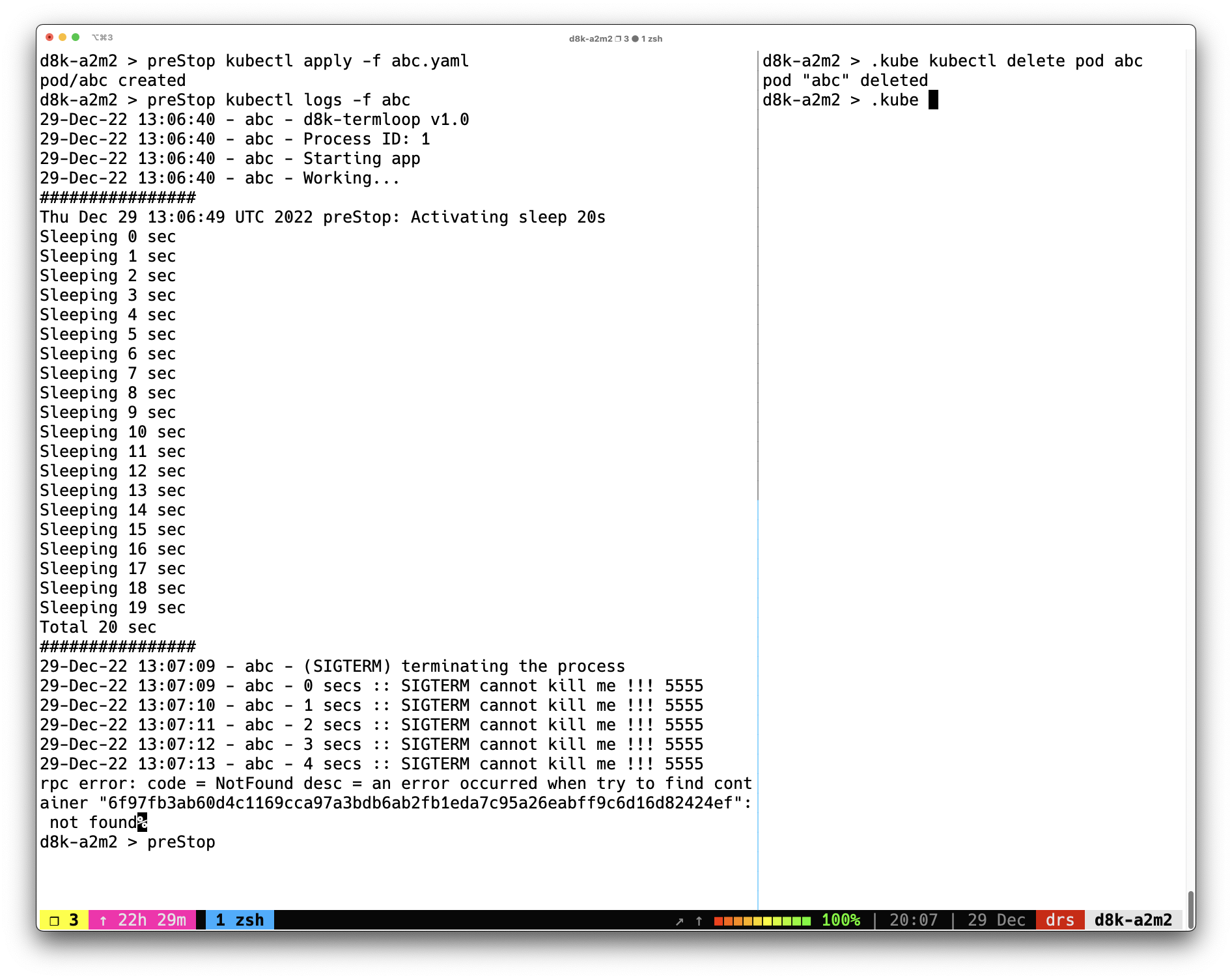Click the magenta uptime 22h 29m segment
The width and height of the screenshot is (1232, 979).
pyautogui.click(x=143, y=920)
